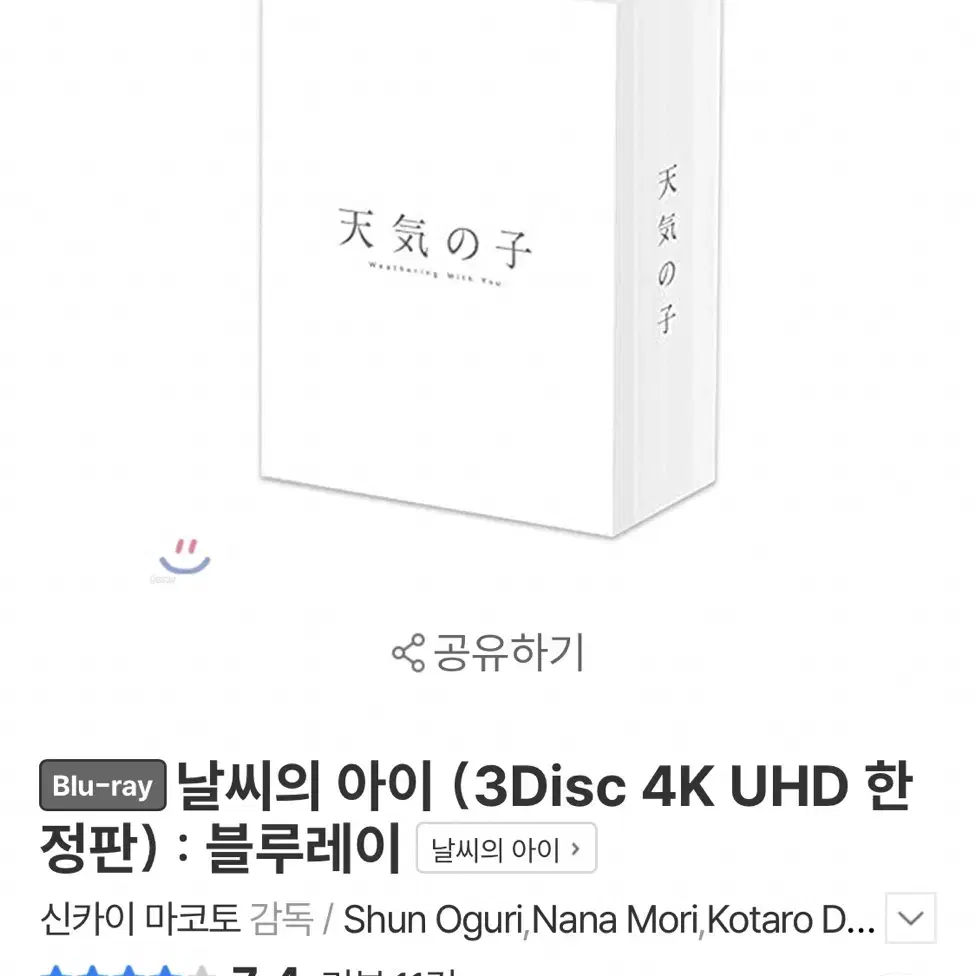Click the 감독 role label
This screenshot has width=976, height=976.
[282, 919]
